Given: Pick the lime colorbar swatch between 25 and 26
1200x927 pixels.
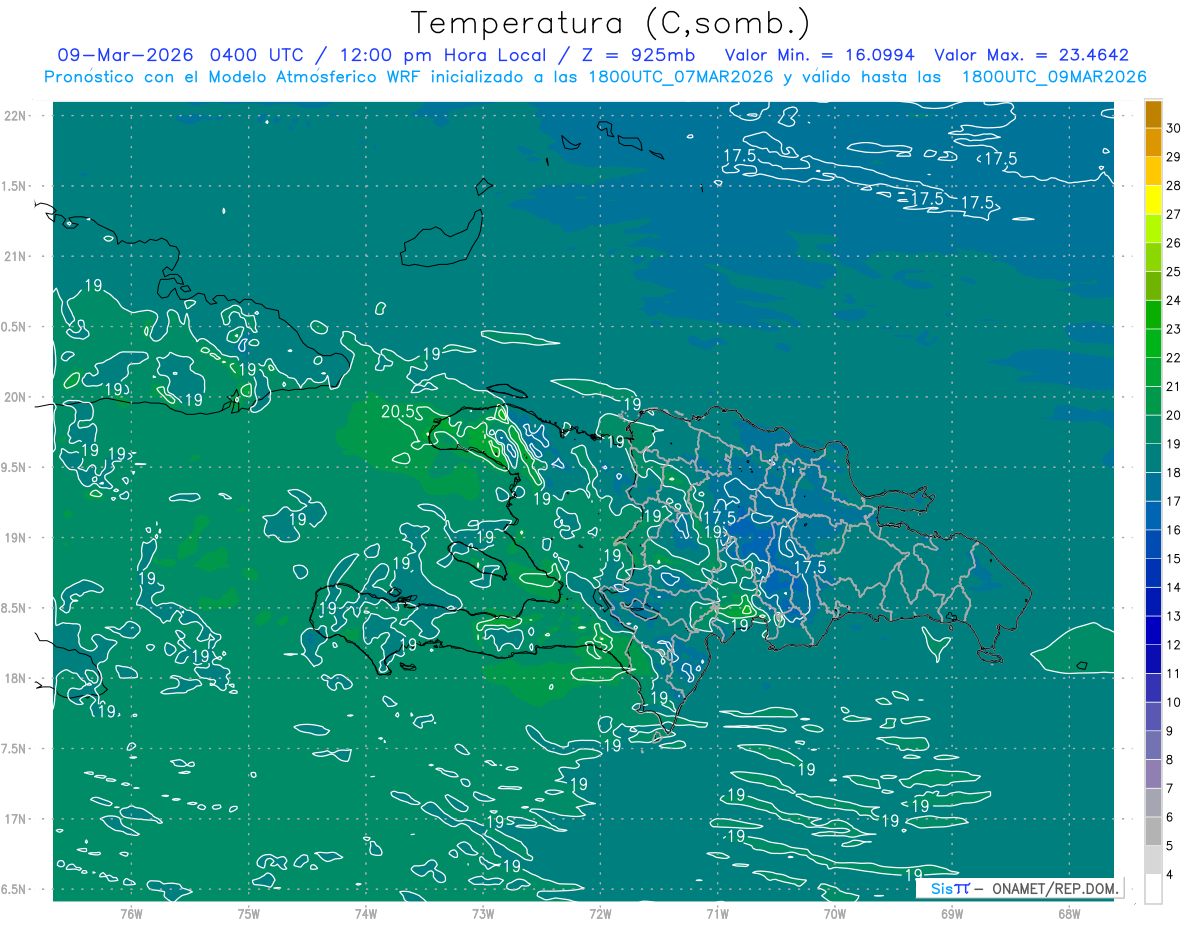Looking at the screenshot, I should (x=1153, y=257).
